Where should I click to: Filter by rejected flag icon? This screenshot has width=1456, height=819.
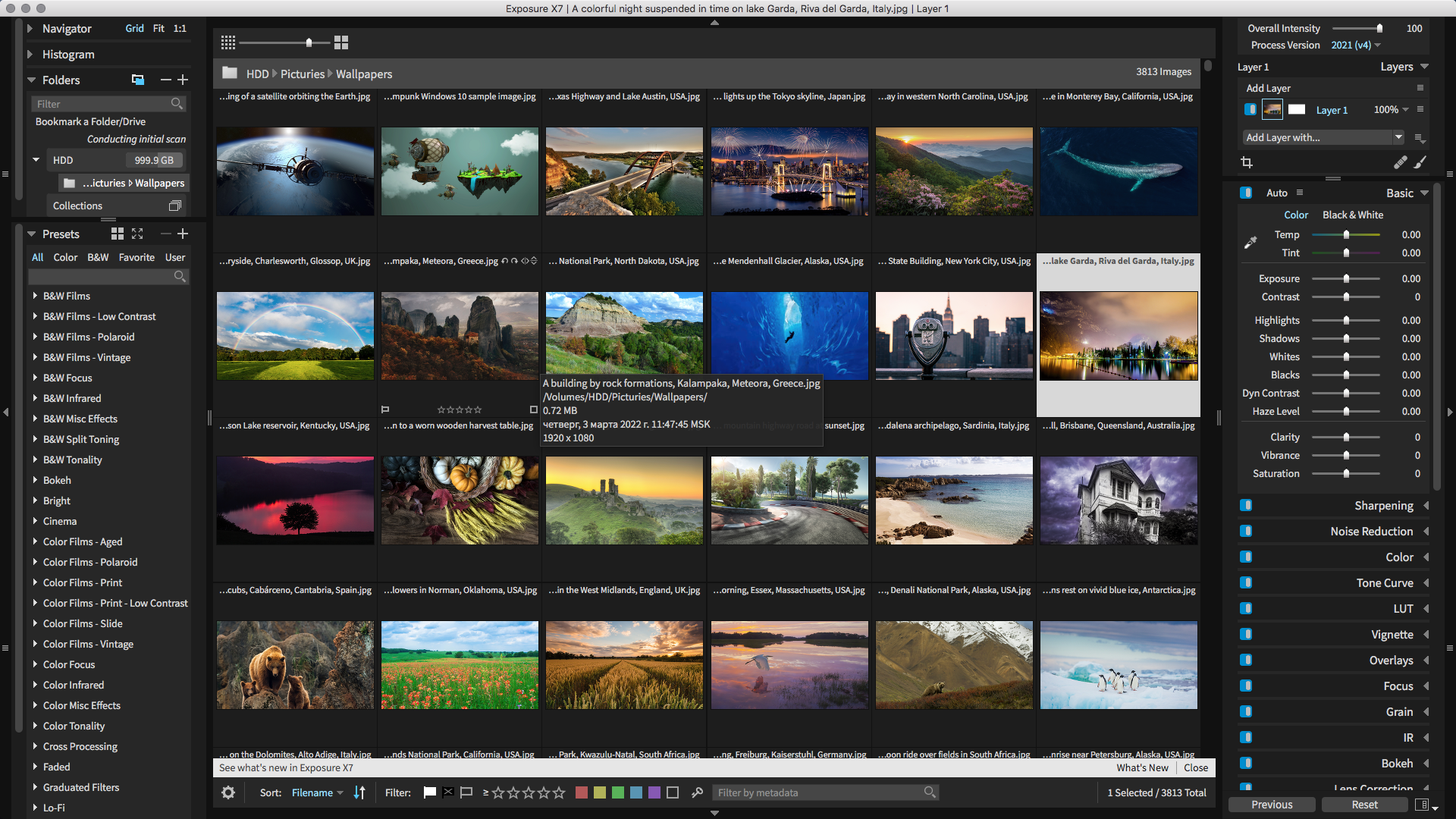[448, 792]
